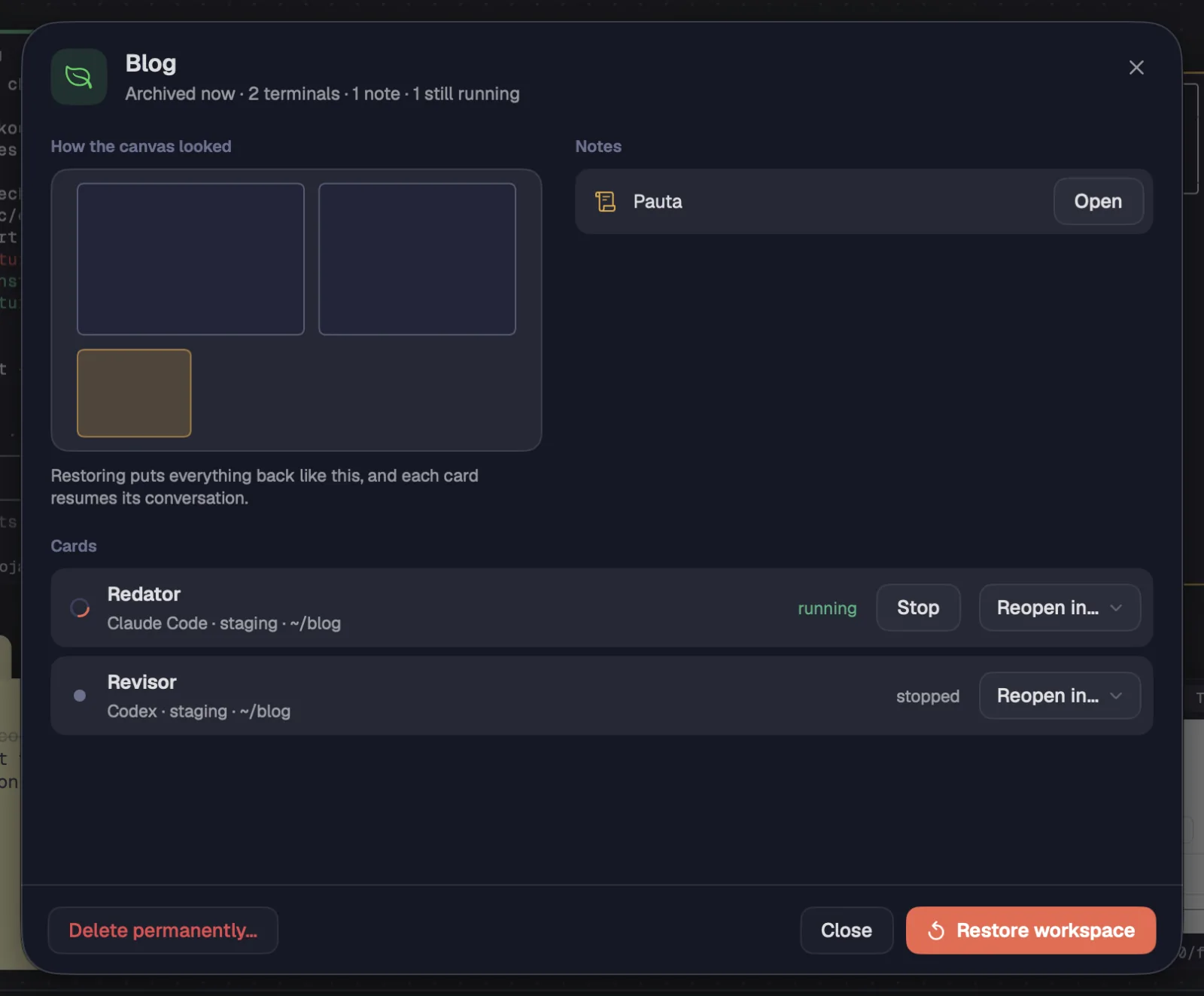
Task: Click 'Archived now · 2 terminals' subtitle
Action: (x=233, y=94)
